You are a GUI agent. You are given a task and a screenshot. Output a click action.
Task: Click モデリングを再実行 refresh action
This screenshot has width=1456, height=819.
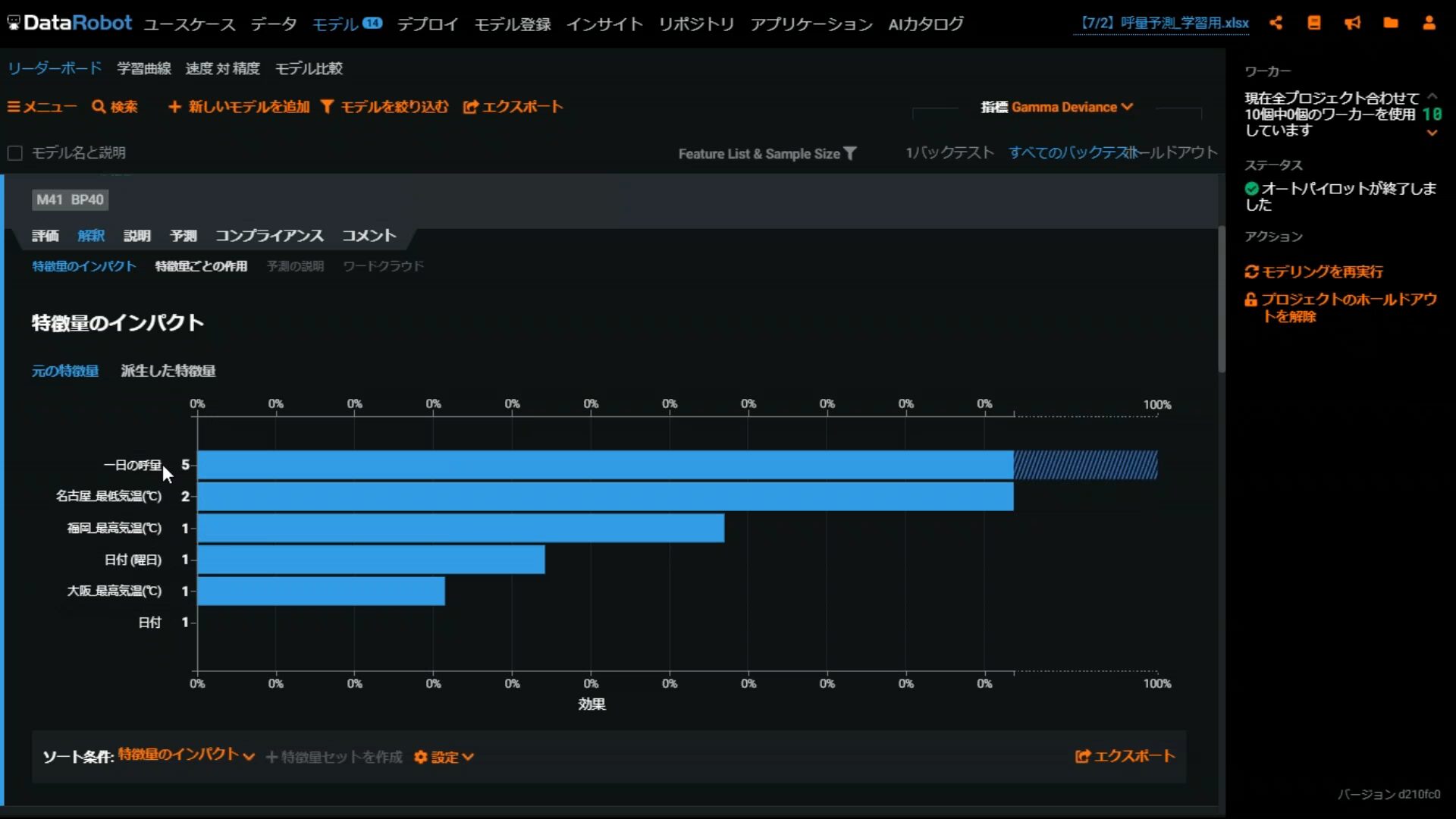1313,271
